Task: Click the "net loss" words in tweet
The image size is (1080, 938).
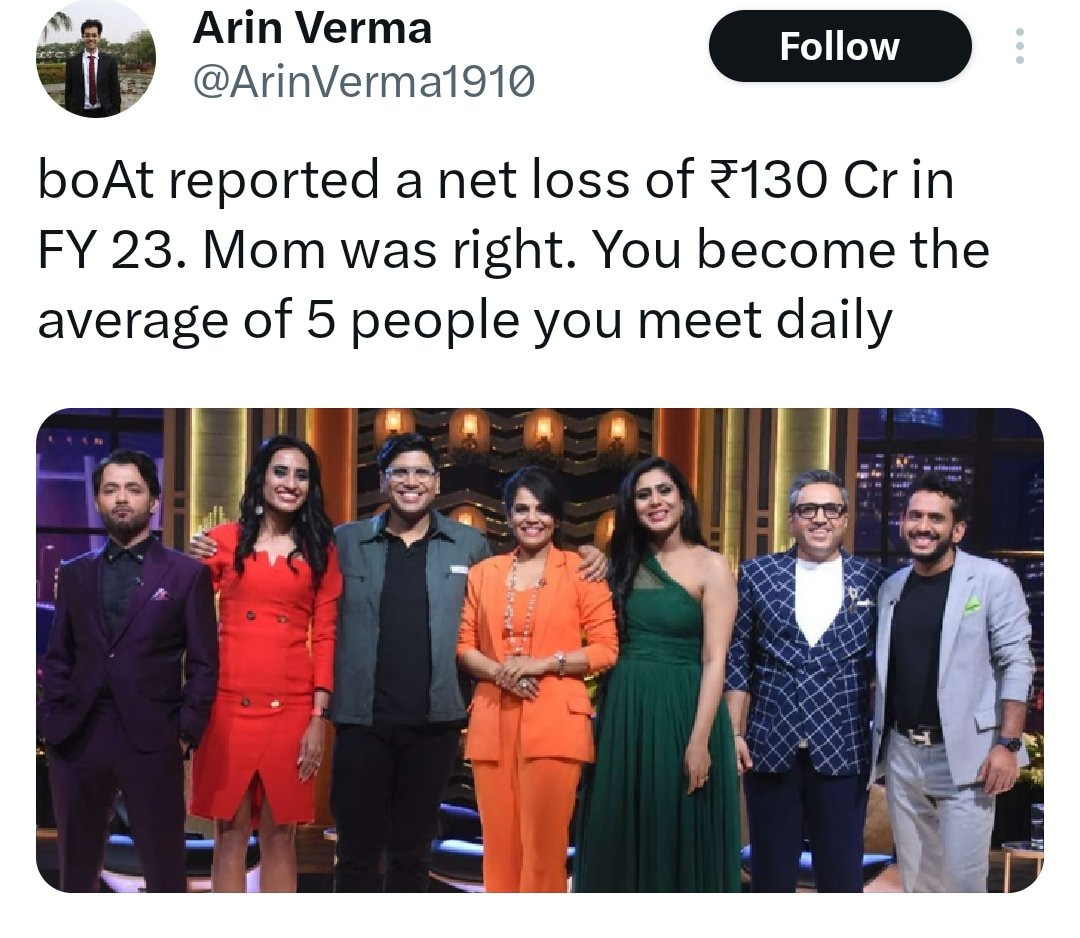Action: [x=532, y=180]
